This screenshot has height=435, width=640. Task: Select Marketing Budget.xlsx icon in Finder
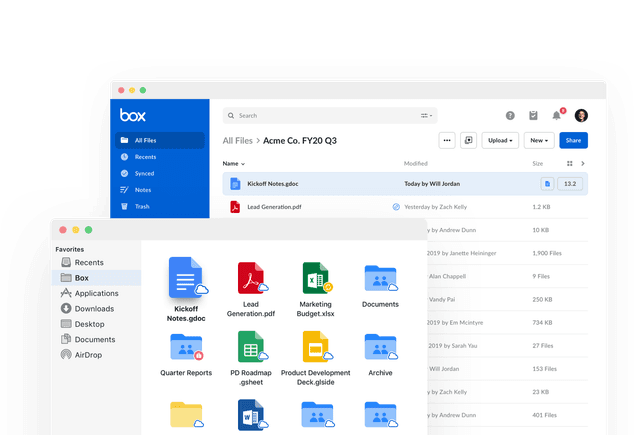click(316, 278)
